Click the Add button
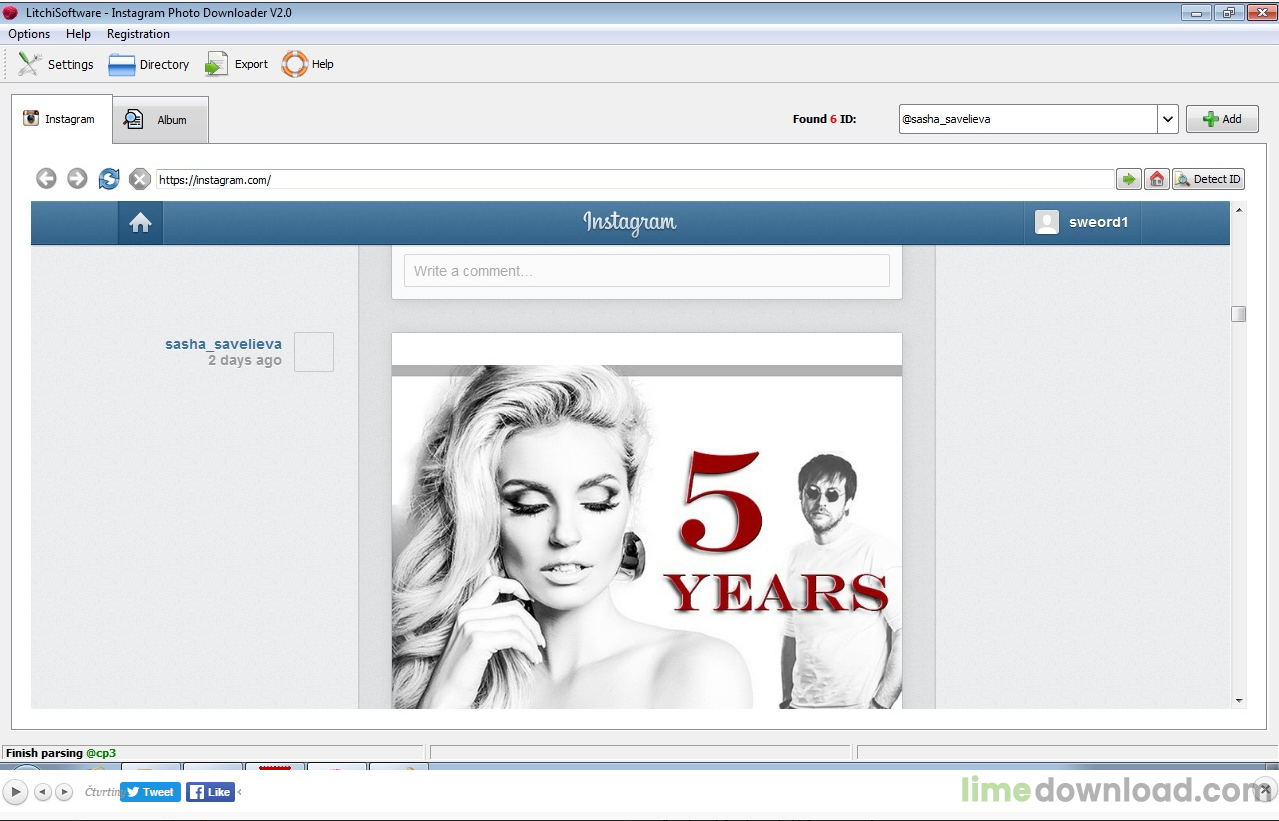 [1222, 119]
